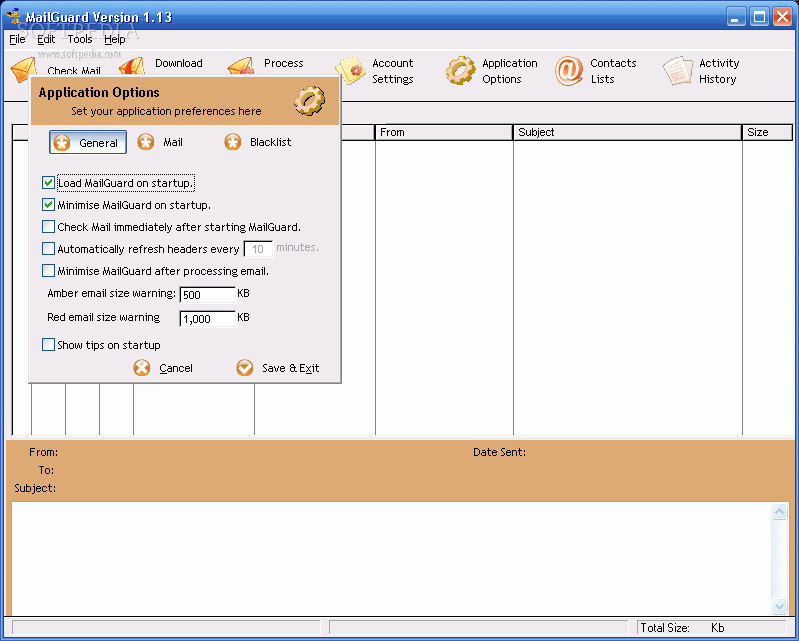This screenshot has height=641, width=799.
Task: Open Account Settings from its notepad icon
Action: [x=351, y=70]
